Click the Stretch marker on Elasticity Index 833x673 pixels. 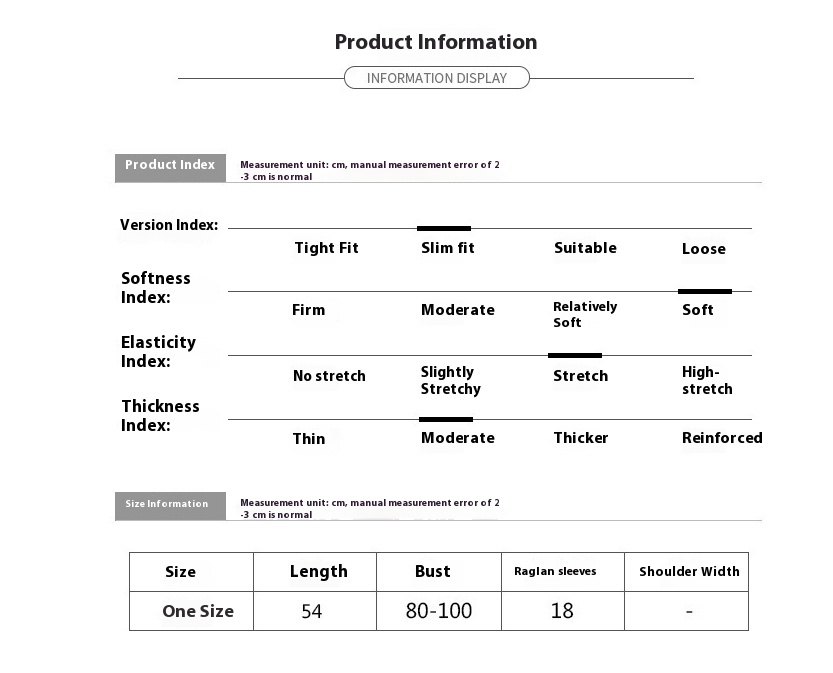pos(575,355)
